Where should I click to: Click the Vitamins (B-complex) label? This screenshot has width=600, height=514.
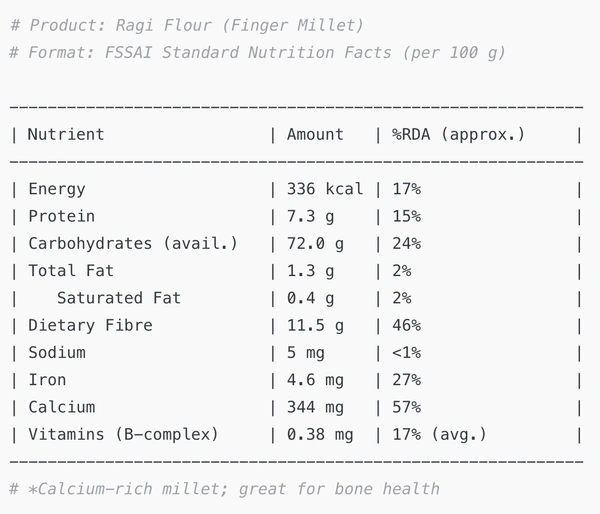coord(123,434)
